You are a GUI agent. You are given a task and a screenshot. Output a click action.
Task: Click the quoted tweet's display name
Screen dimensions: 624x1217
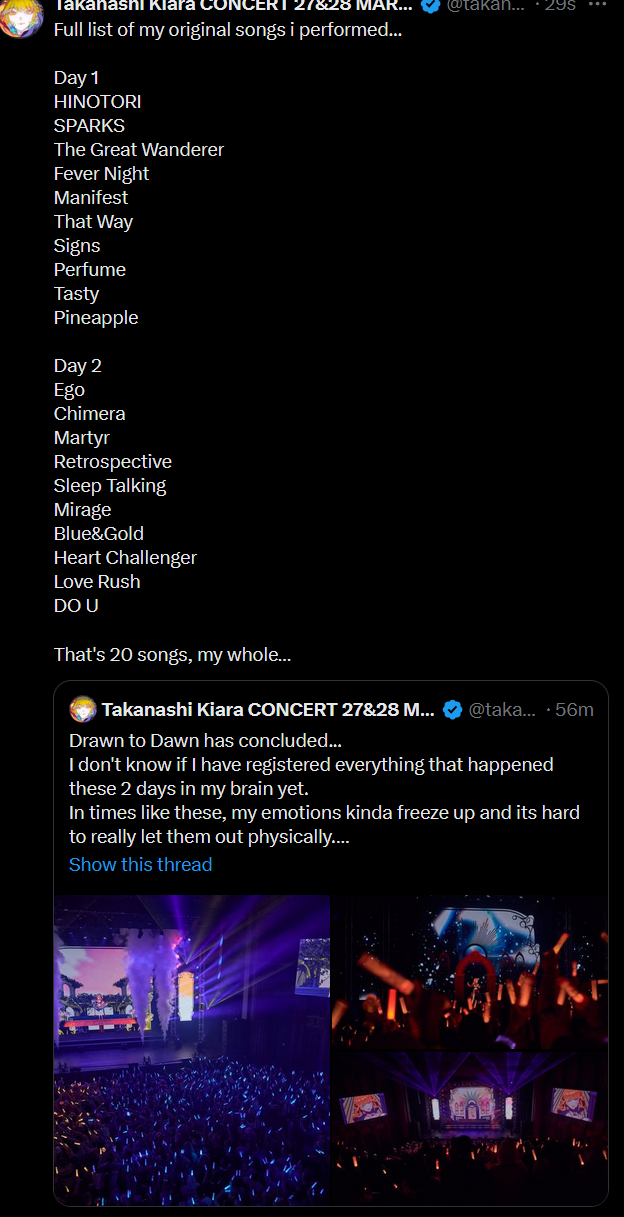[267, 710]
